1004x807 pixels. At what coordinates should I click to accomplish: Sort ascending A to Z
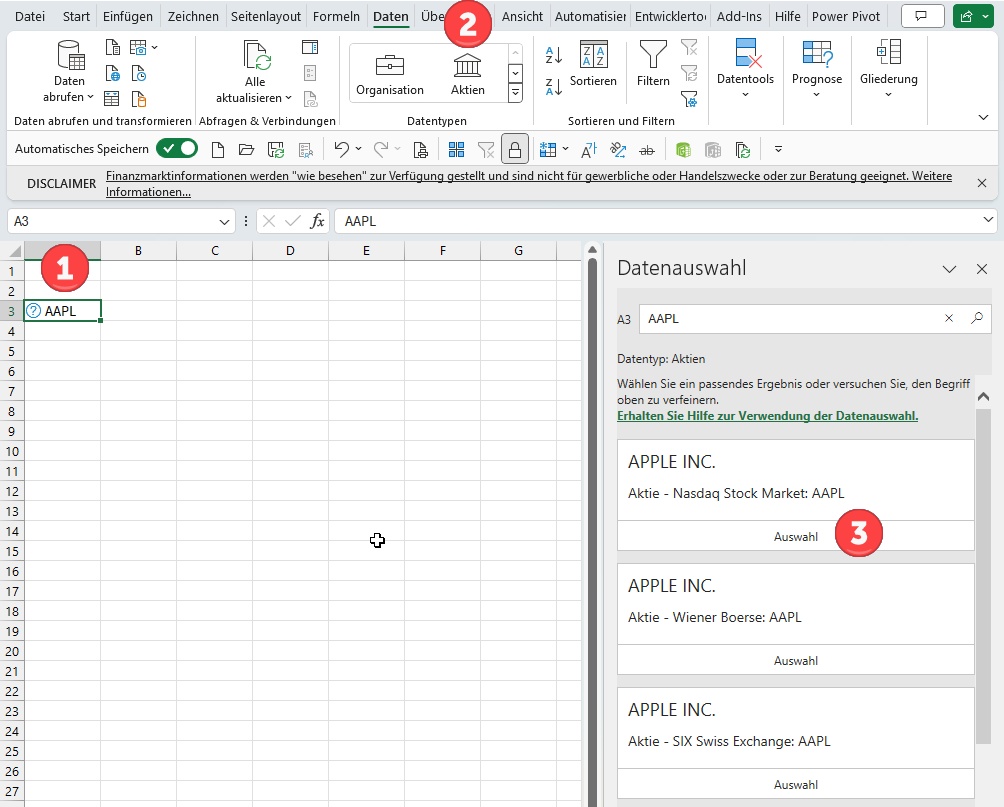tap(553, 56)
